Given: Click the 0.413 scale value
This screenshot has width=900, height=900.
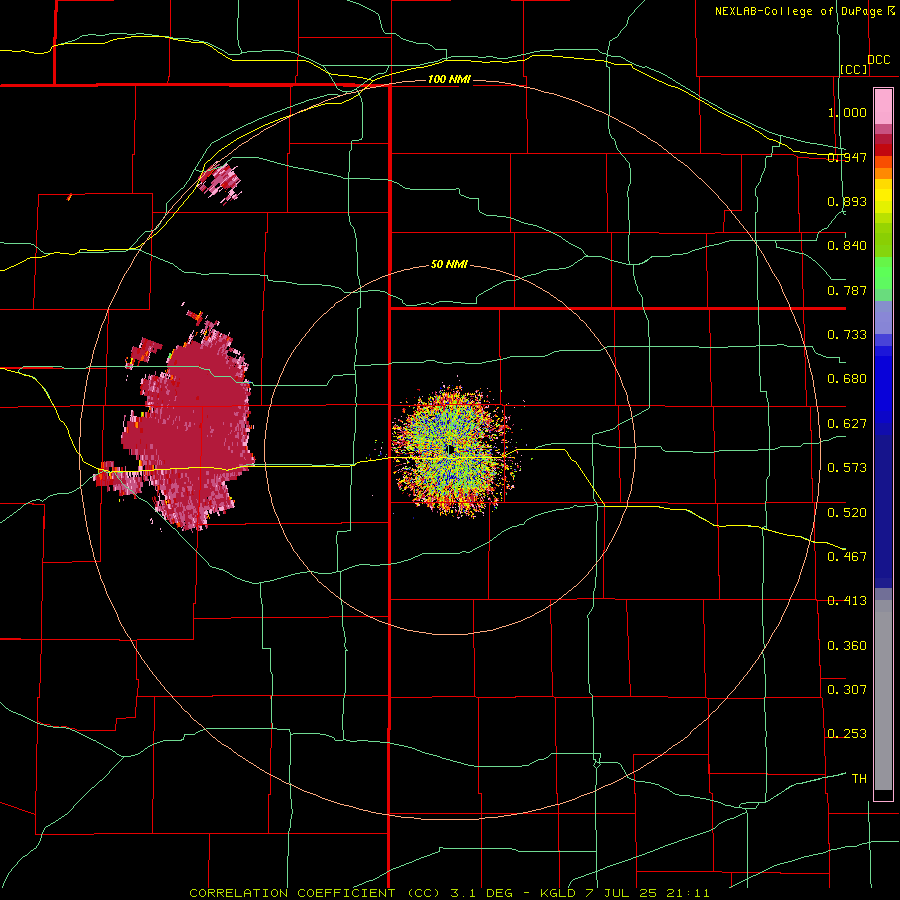Looking at the screenshot, I should coord(847,601).
